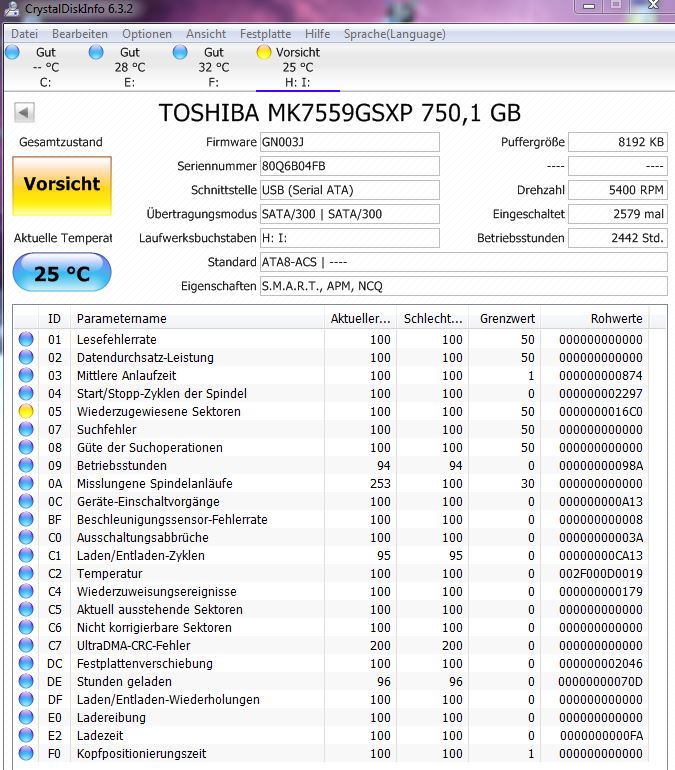Image resolution: width=675 pixels, height=770 pixels.
Task: Open the Ansicht menu
Action: point(206,34)
